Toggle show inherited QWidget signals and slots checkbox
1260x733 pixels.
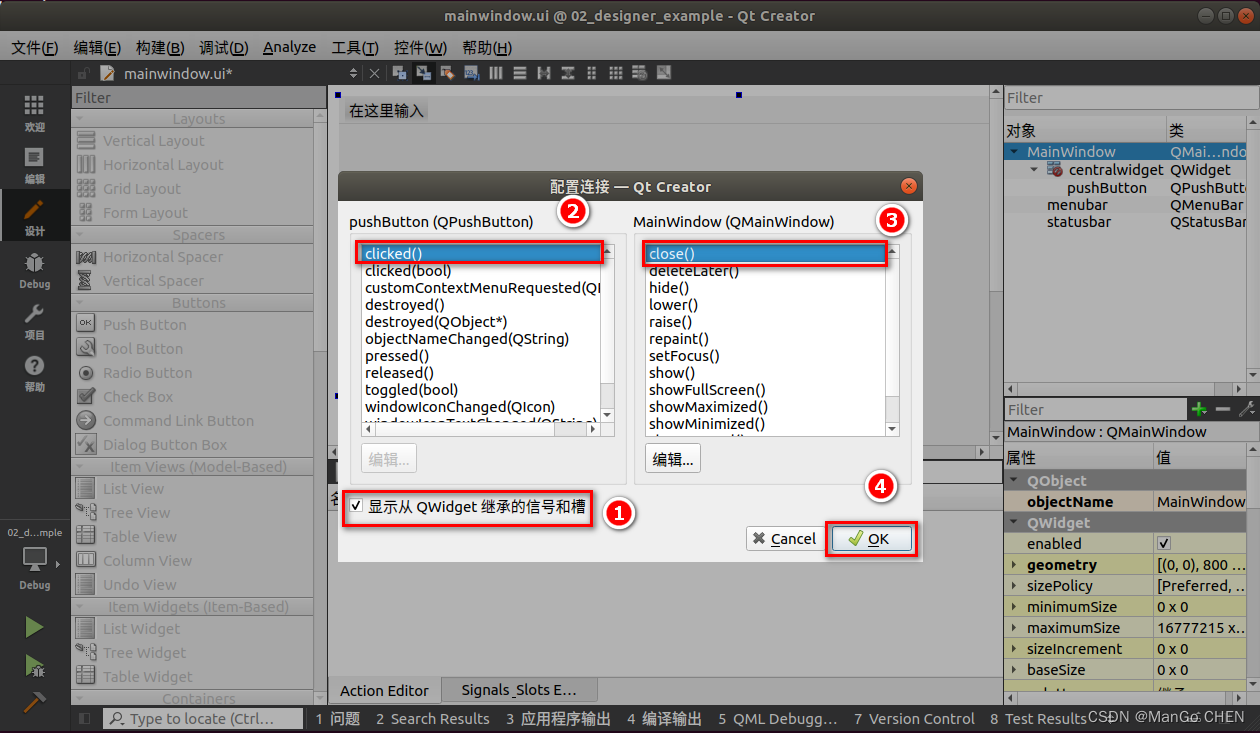[x=357, y=507]
